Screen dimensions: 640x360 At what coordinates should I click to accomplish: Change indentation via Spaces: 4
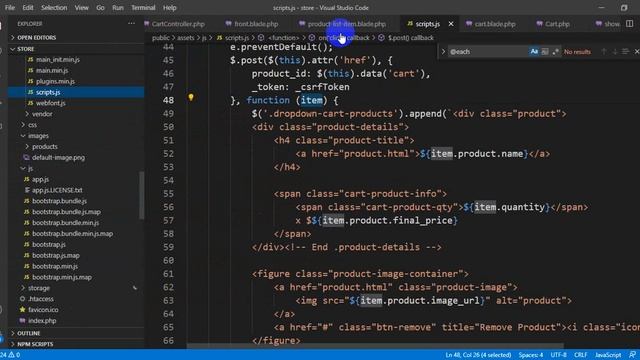531,355
